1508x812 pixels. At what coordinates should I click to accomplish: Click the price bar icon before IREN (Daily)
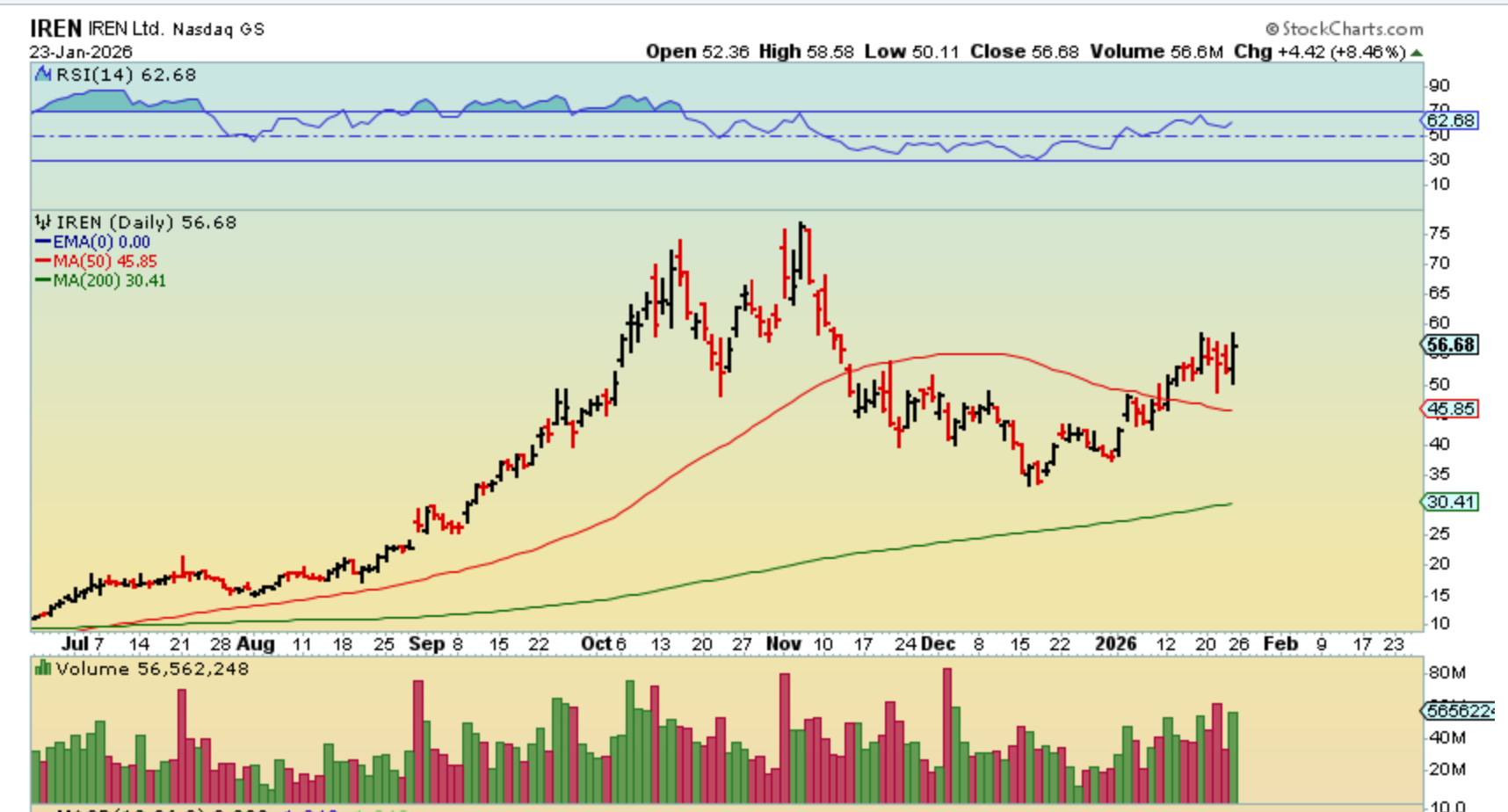43,222
